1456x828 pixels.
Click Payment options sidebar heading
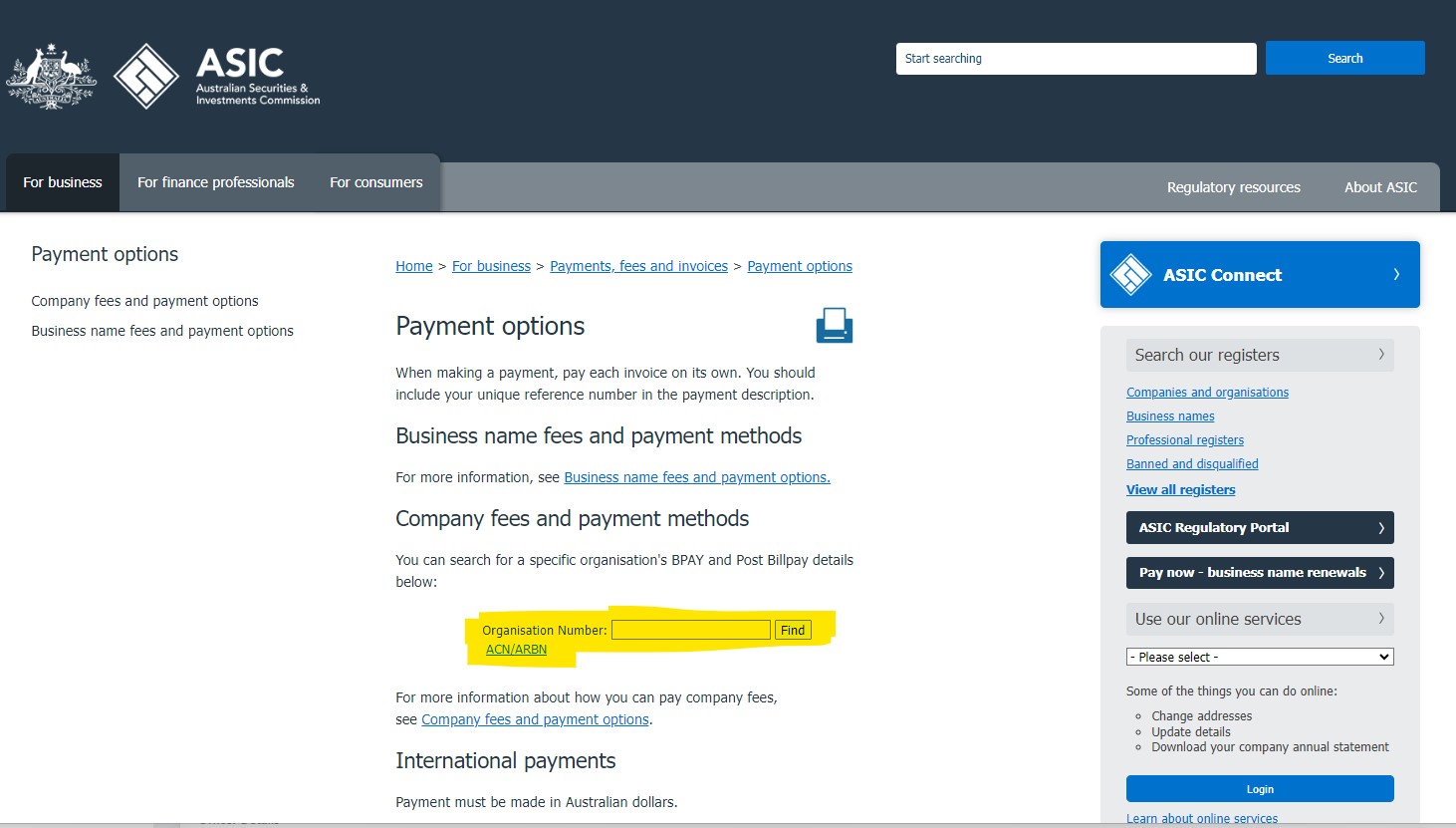[105, 254]
